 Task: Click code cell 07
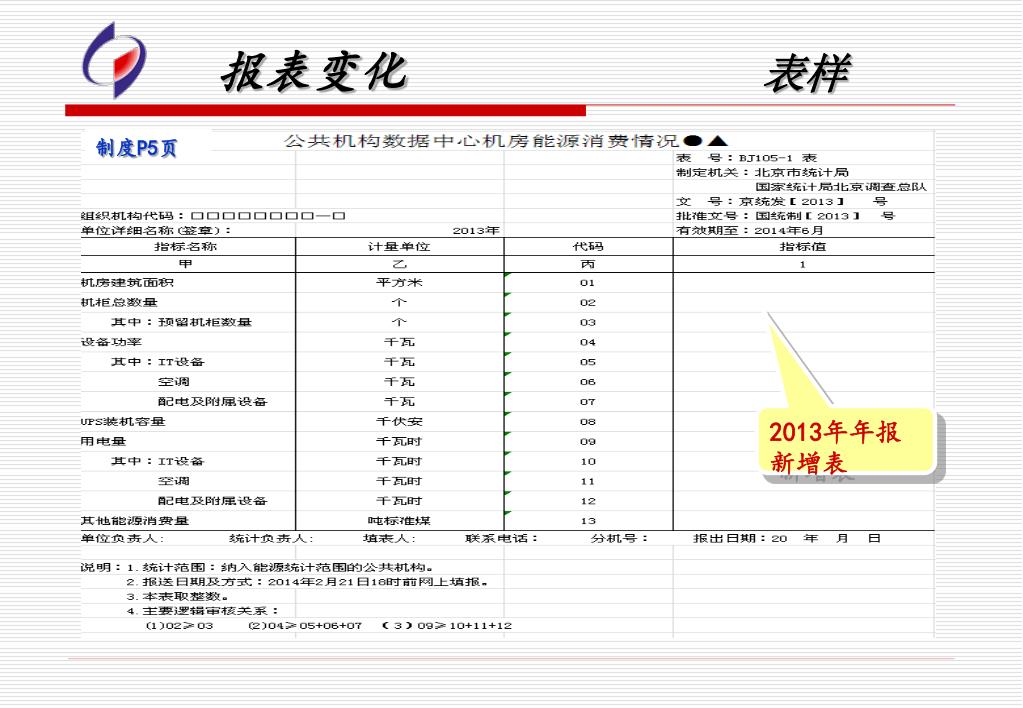point(588,402)
